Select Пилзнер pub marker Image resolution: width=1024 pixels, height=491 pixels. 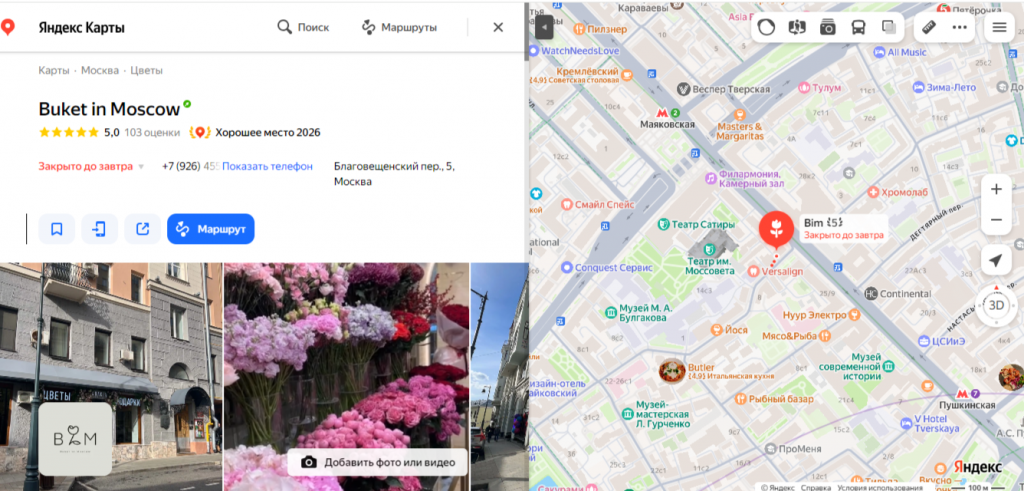click(x=600, y=29)
